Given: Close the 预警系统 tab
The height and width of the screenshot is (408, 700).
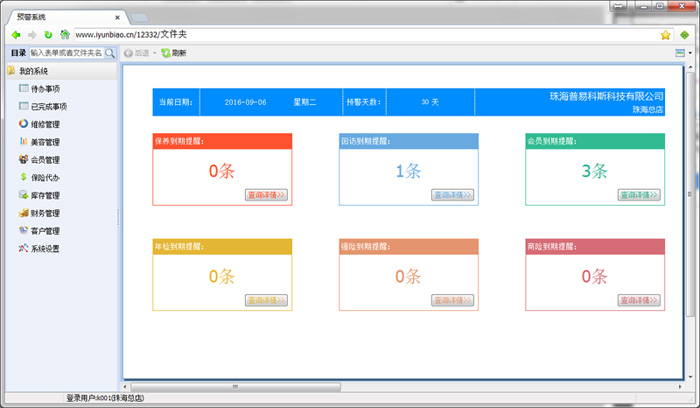Looking at the screenshot, I should [117, 18].
